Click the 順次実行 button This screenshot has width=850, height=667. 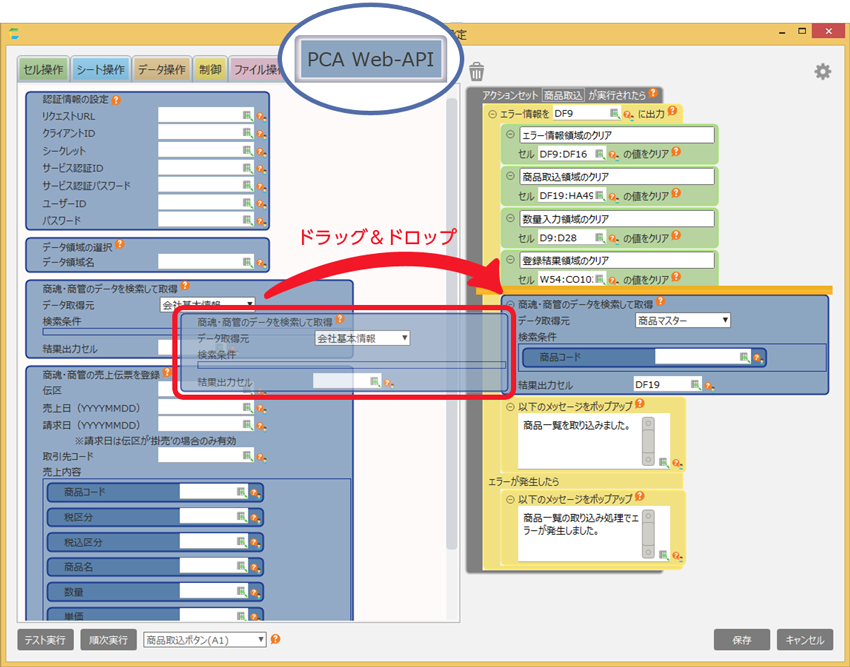coord(108,640)
